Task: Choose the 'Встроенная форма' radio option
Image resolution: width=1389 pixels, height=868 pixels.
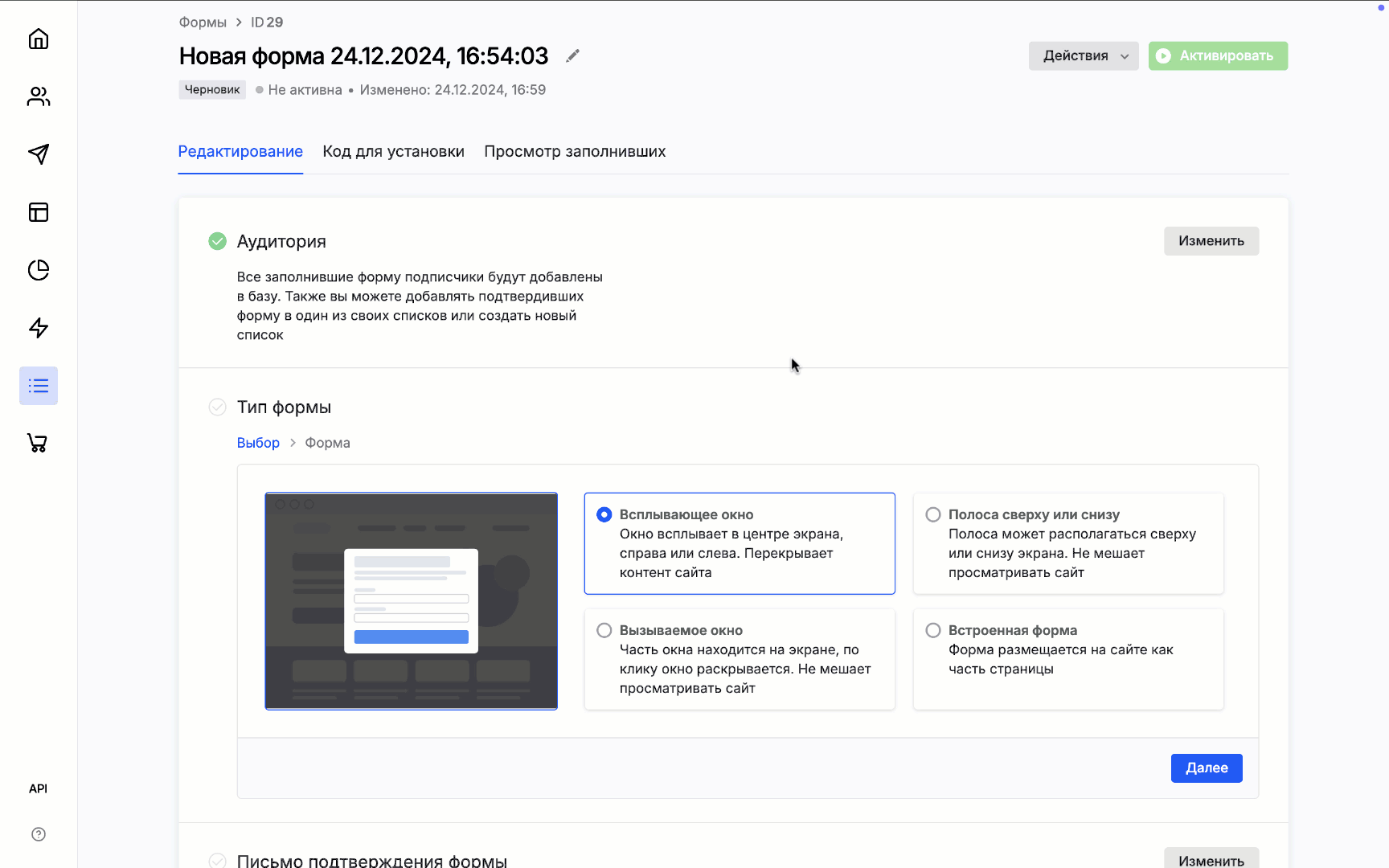Action: pos(933,630)
